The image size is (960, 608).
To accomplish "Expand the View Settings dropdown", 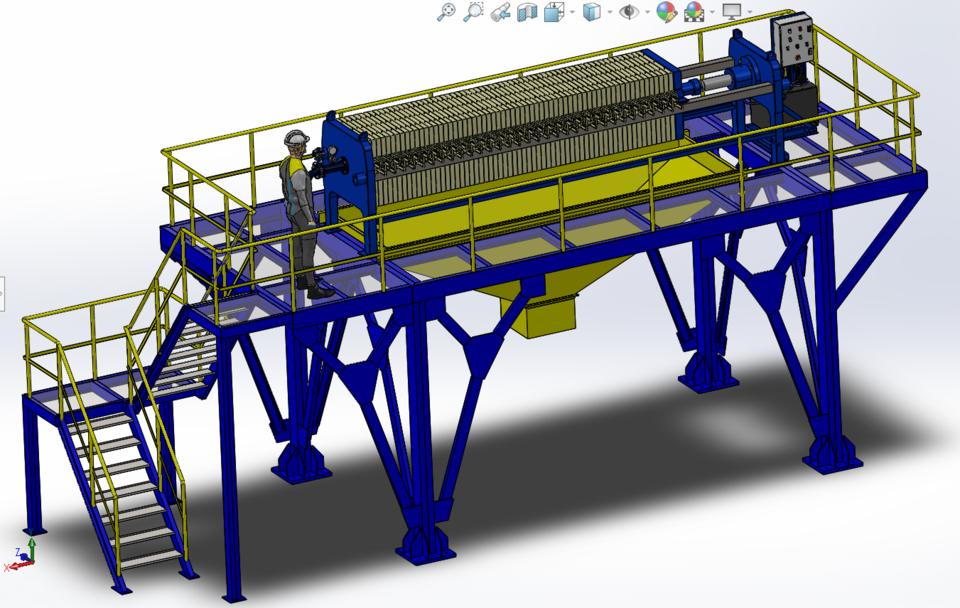I will 750,13.
